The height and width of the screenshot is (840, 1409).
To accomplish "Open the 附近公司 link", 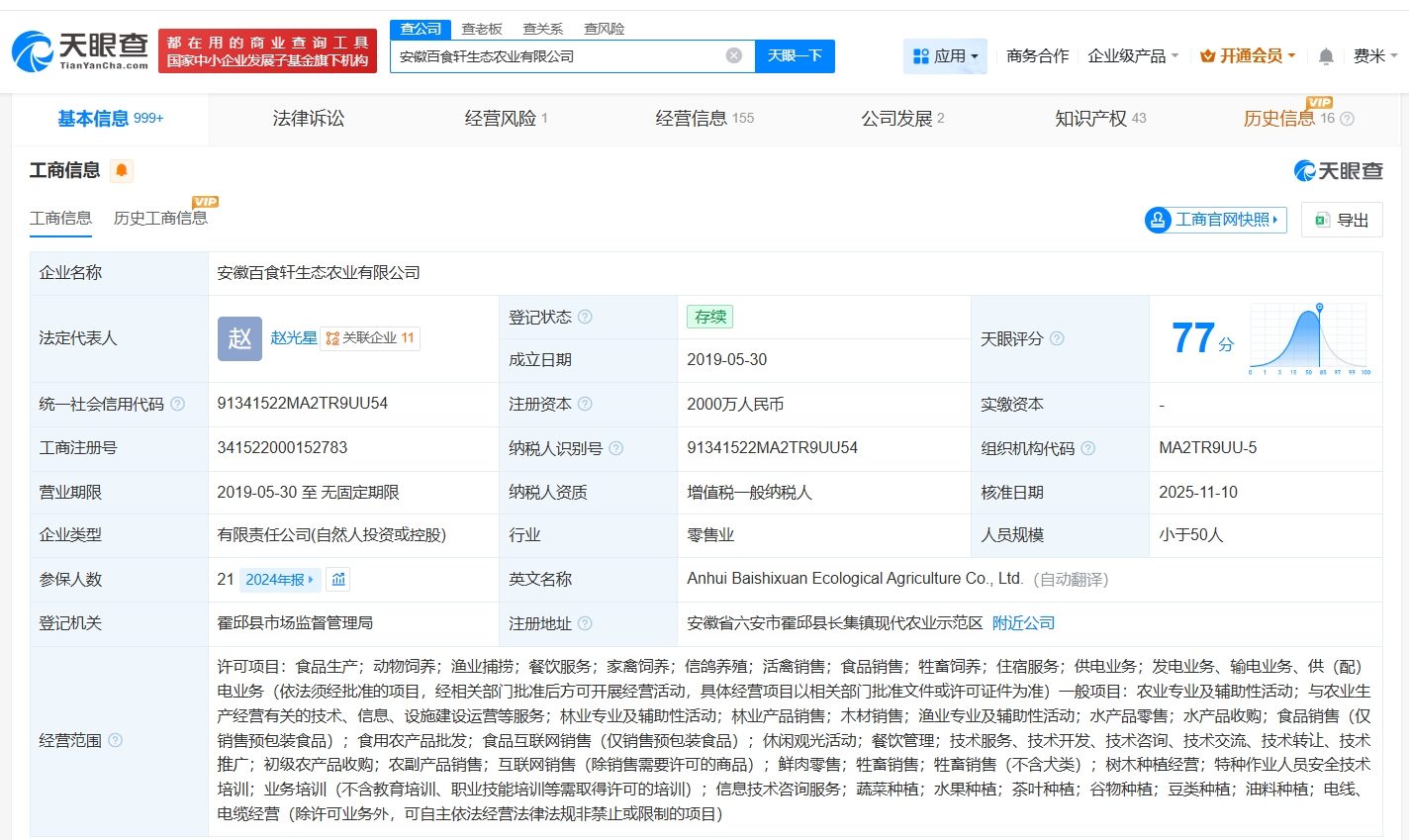I will [x=1023, y=623].
